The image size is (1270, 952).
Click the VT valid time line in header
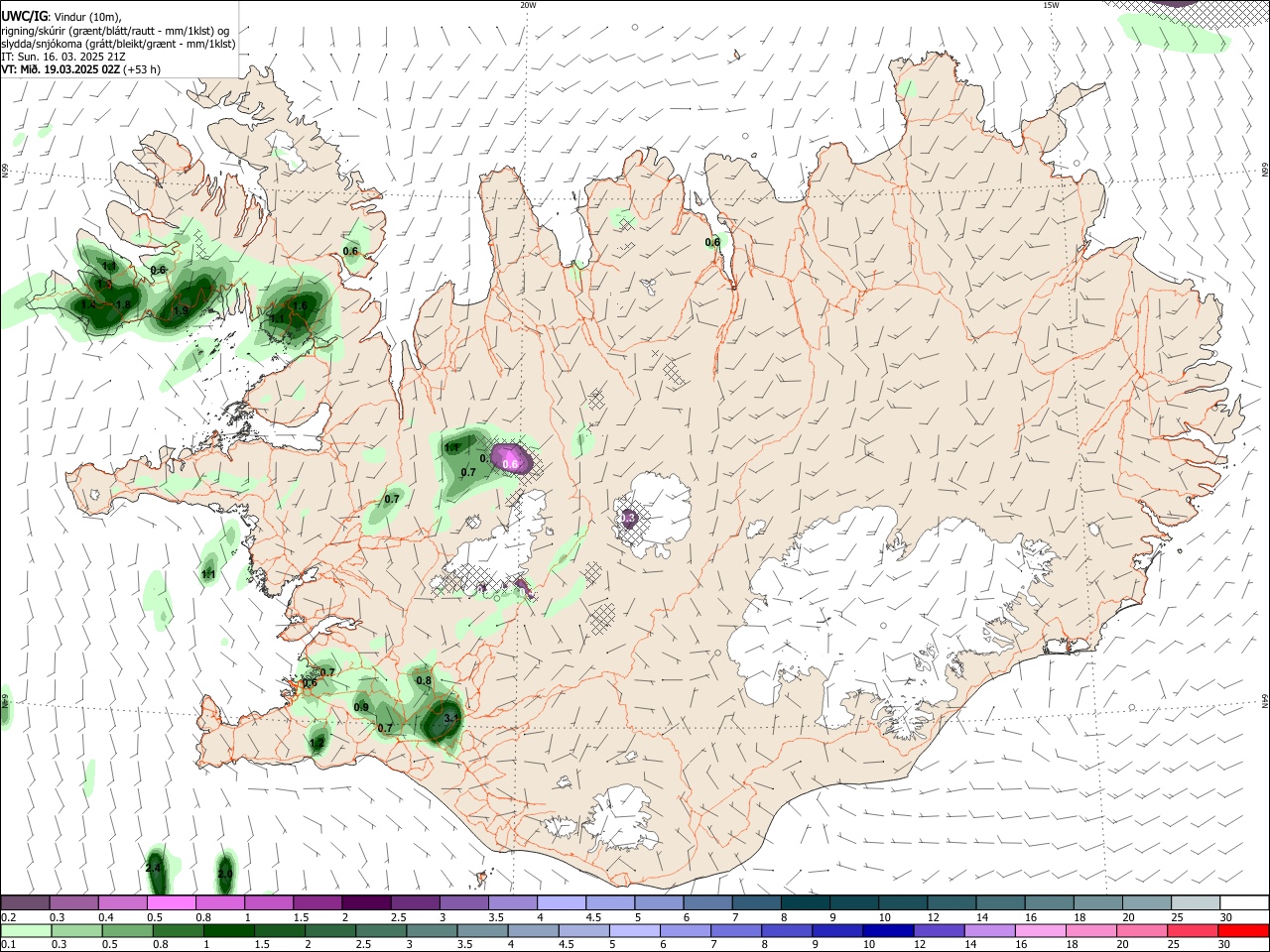tap(81, 69)
